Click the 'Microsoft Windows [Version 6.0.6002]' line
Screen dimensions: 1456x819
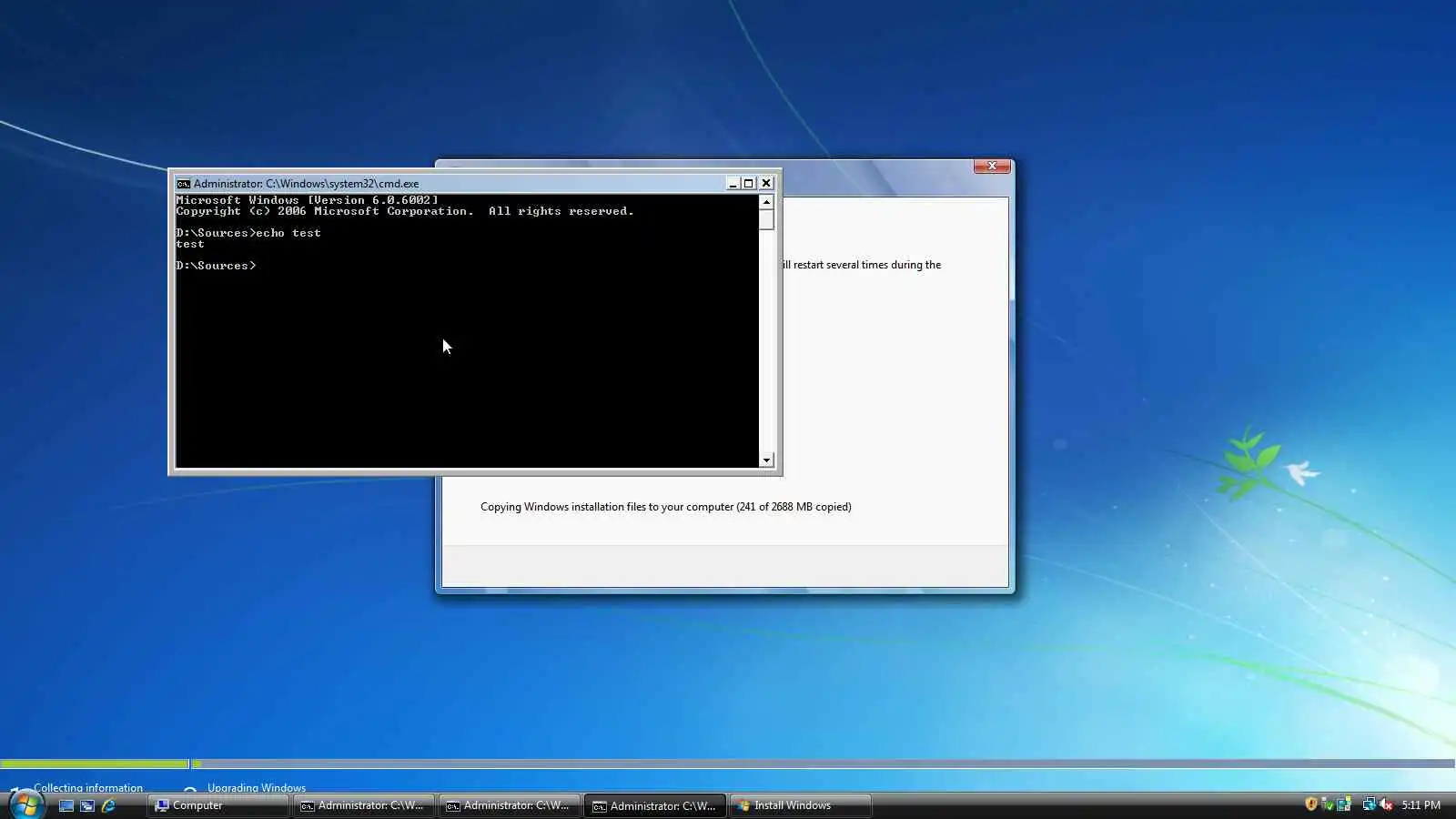[307, 200]
